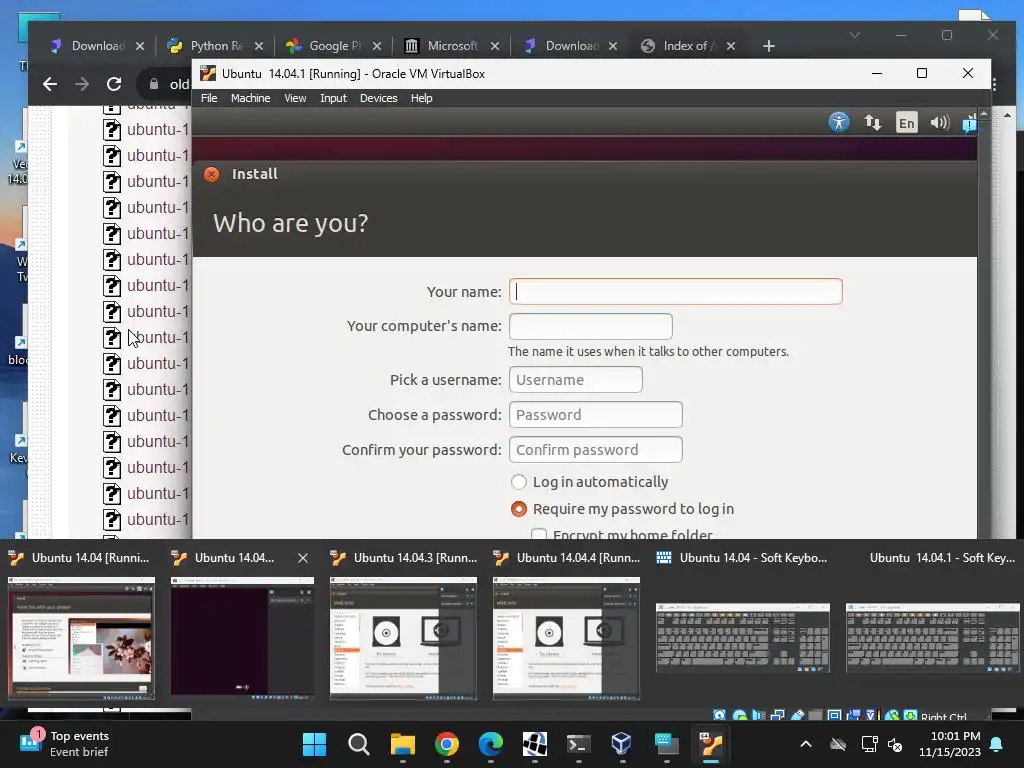Screen dimensions: 1024x768
Task: Open the clock showing 10:01 PM
Action: tap(950, 744)
